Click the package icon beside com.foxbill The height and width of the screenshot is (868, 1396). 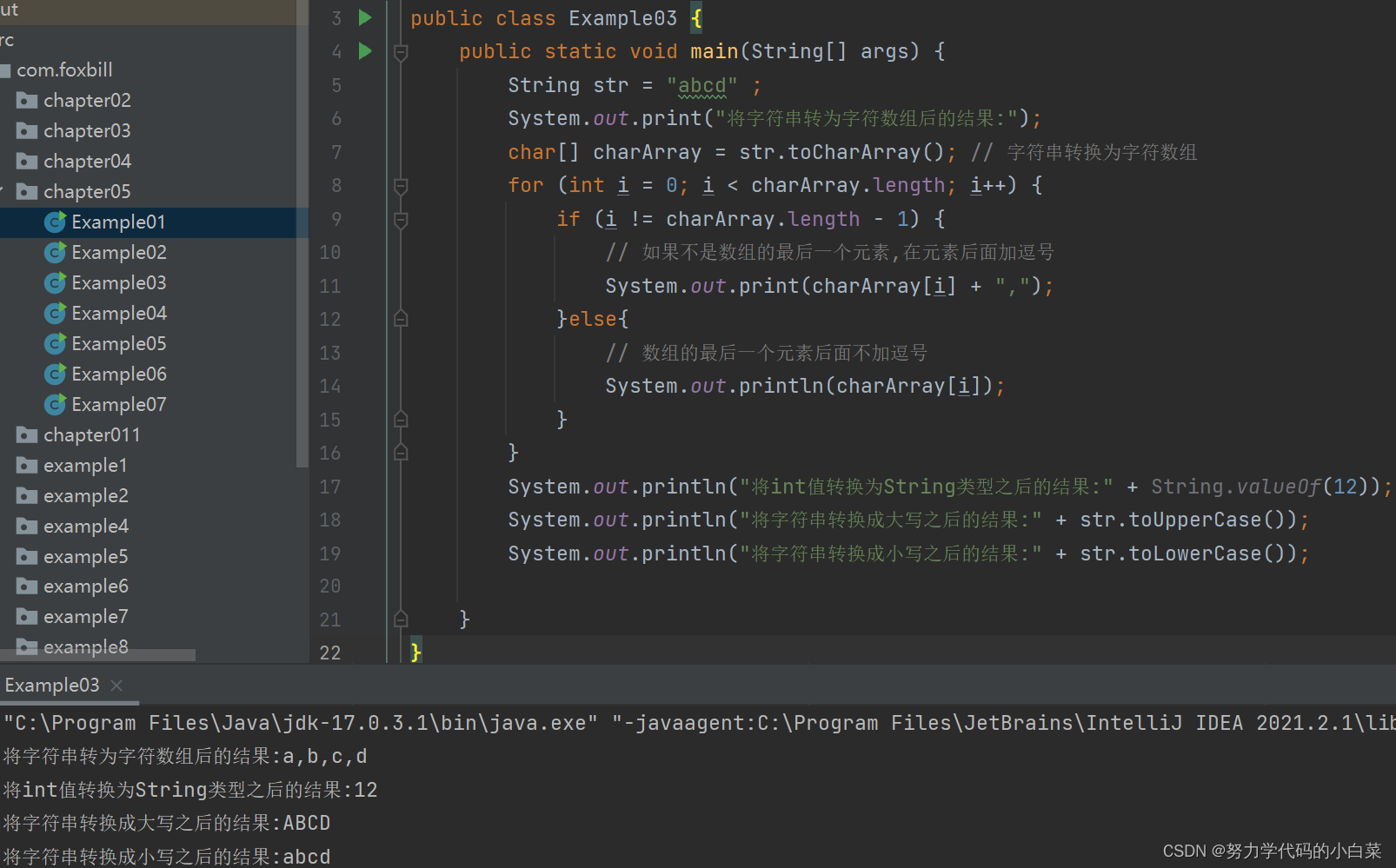coord(7,70)
